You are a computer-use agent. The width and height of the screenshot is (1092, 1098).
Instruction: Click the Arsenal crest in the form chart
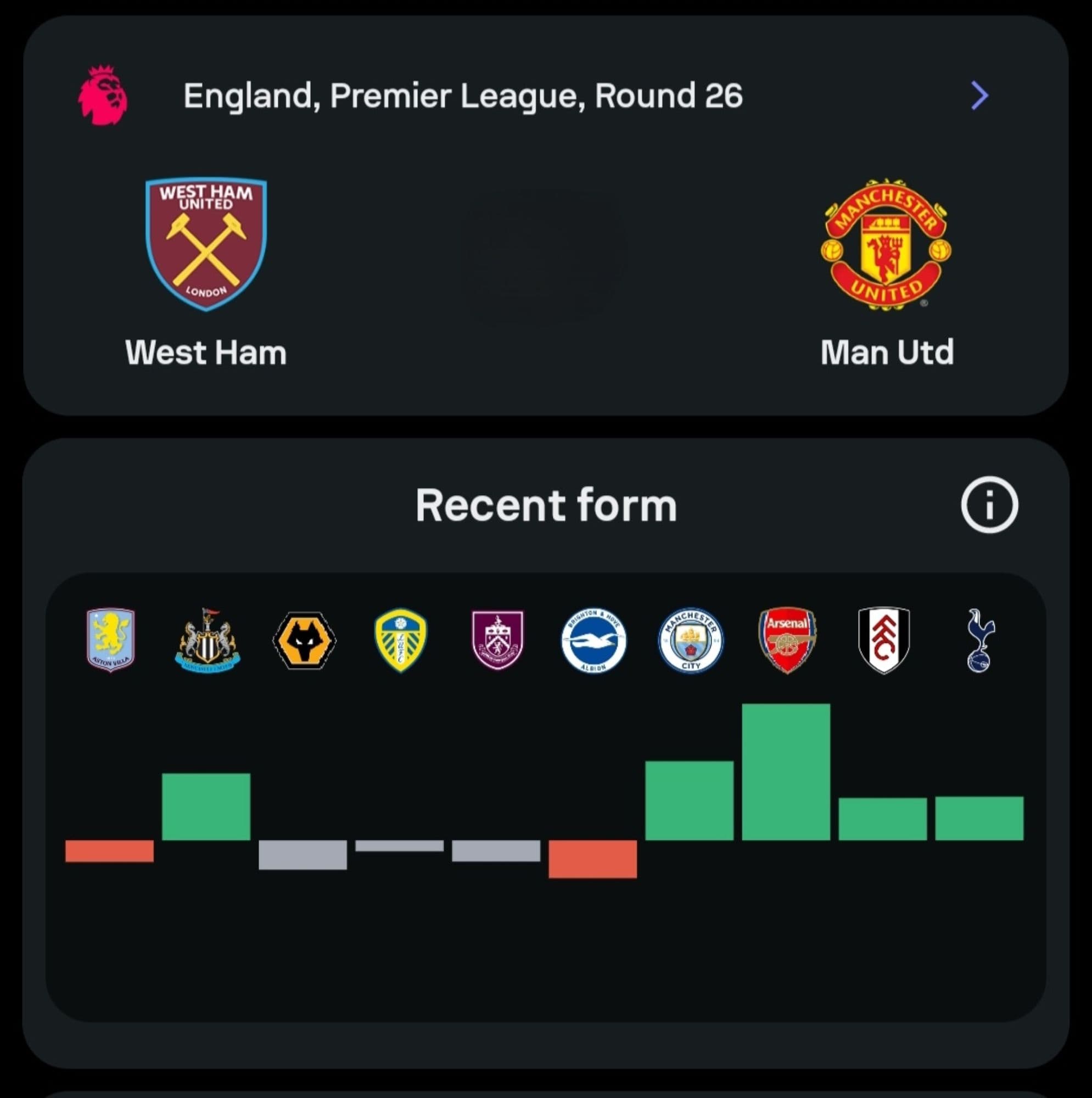pos(787,640)
